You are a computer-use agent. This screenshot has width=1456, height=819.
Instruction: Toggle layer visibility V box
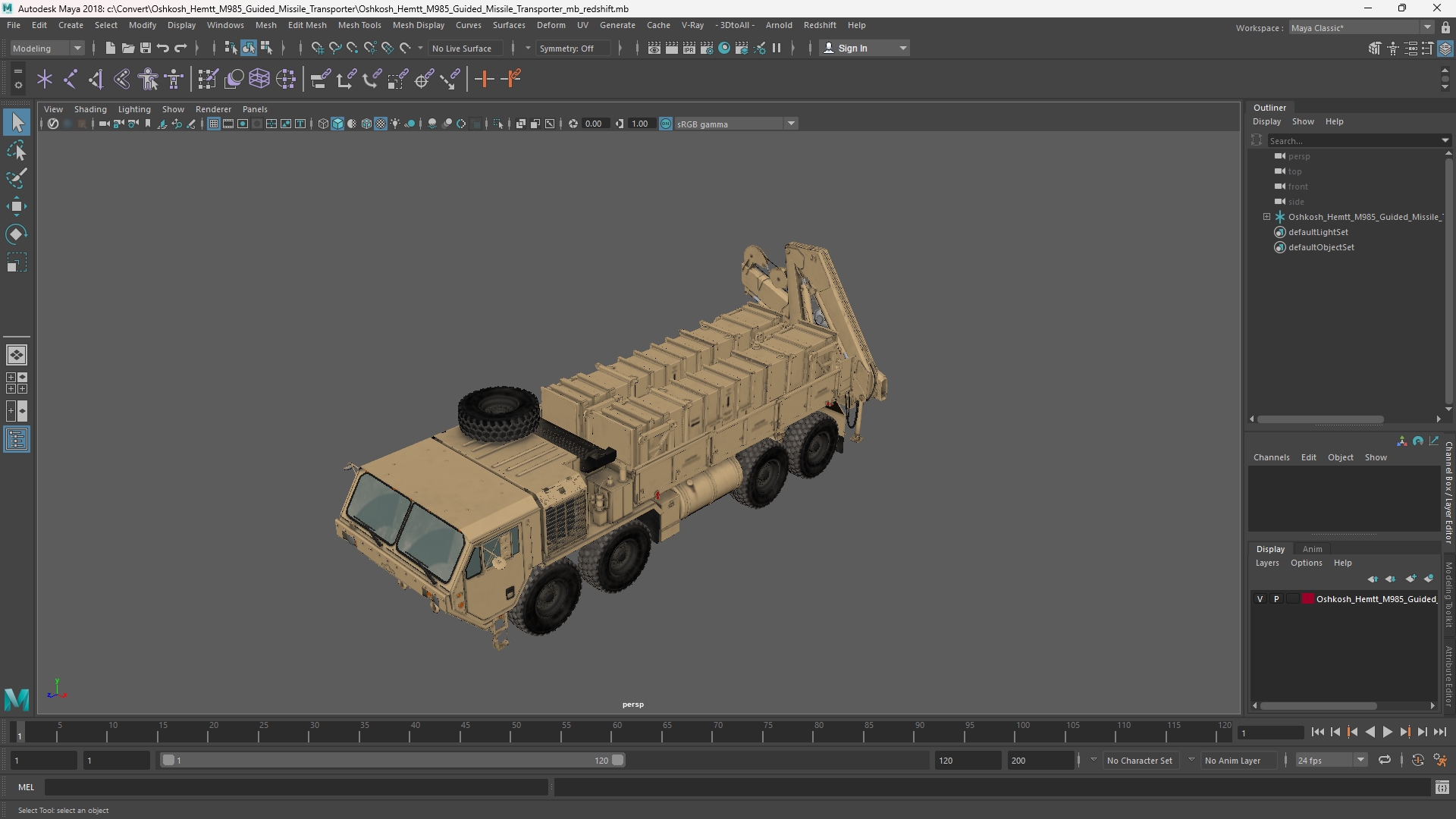click(1260, 599)
